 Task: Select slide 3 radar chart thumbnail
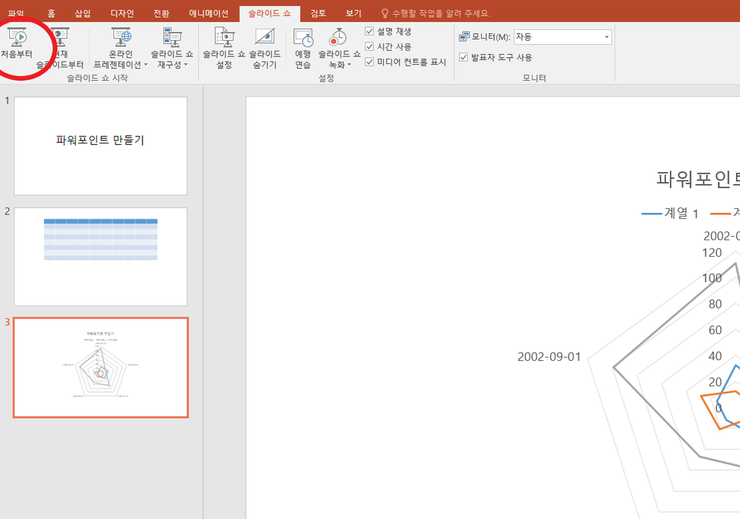tap(101, 368)
